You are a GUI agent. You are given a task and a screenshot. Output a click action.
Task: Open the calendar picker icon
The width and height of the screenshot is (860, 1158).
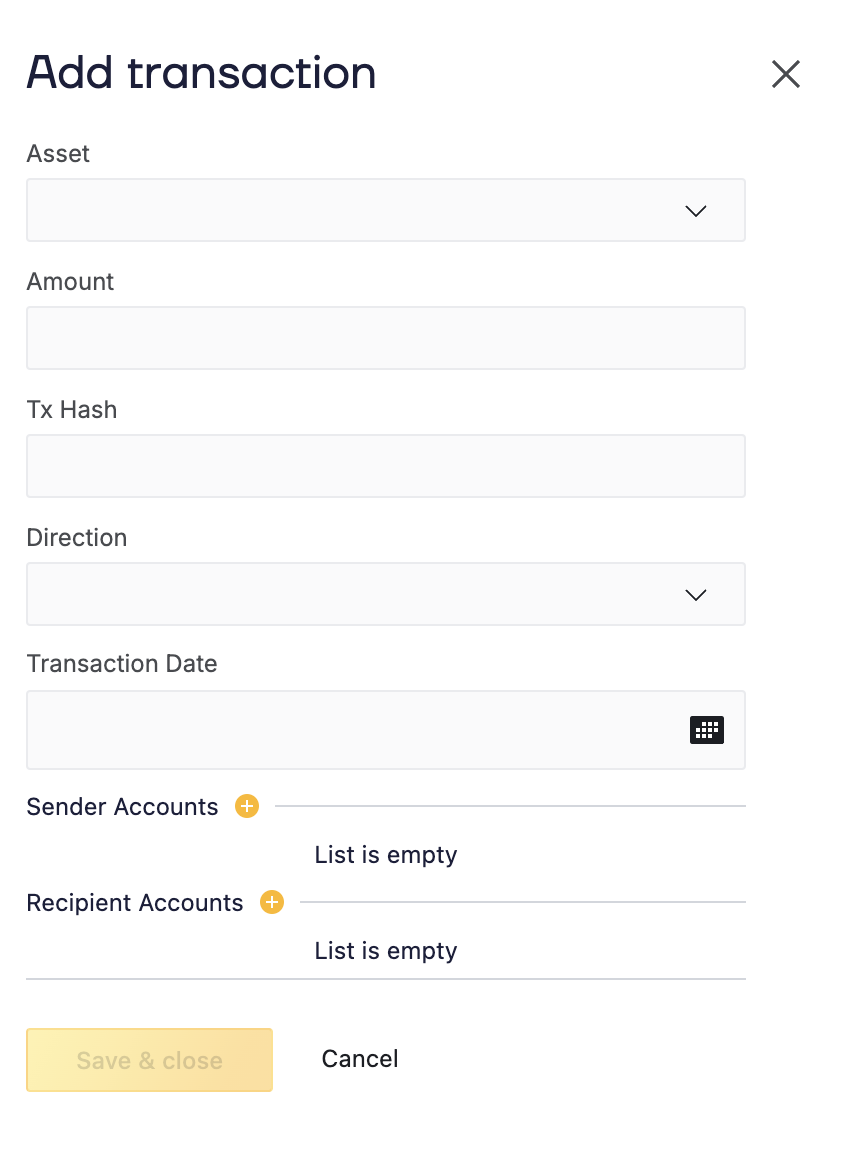707,730
